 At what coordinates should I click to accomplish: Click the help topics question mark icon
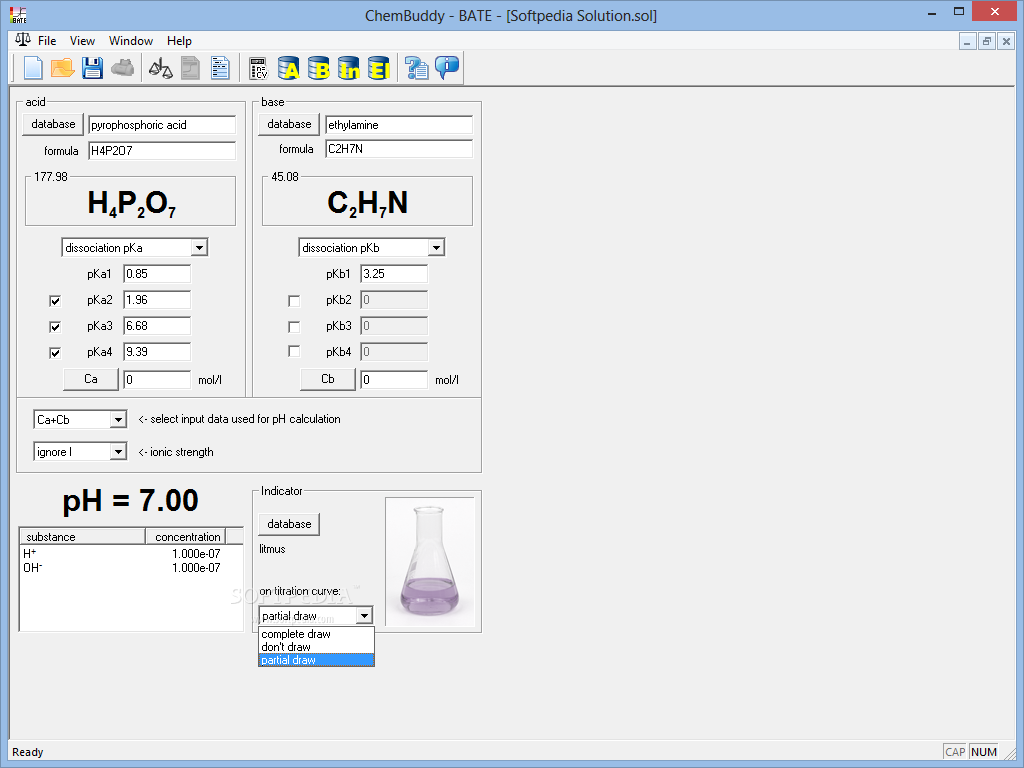[x=417, y=68]
